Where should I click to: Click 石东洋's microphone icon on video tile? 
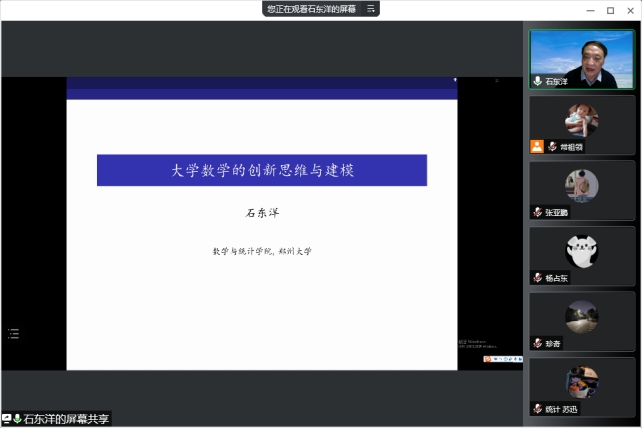[x=537, y=81]
